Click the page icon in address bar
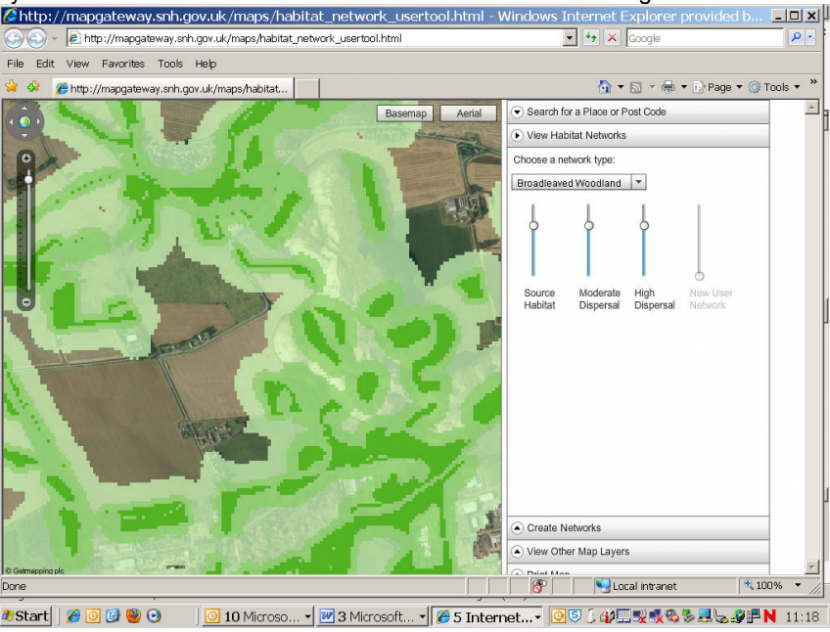The height and width of the screenshot is (632, 830). (74, 38)
